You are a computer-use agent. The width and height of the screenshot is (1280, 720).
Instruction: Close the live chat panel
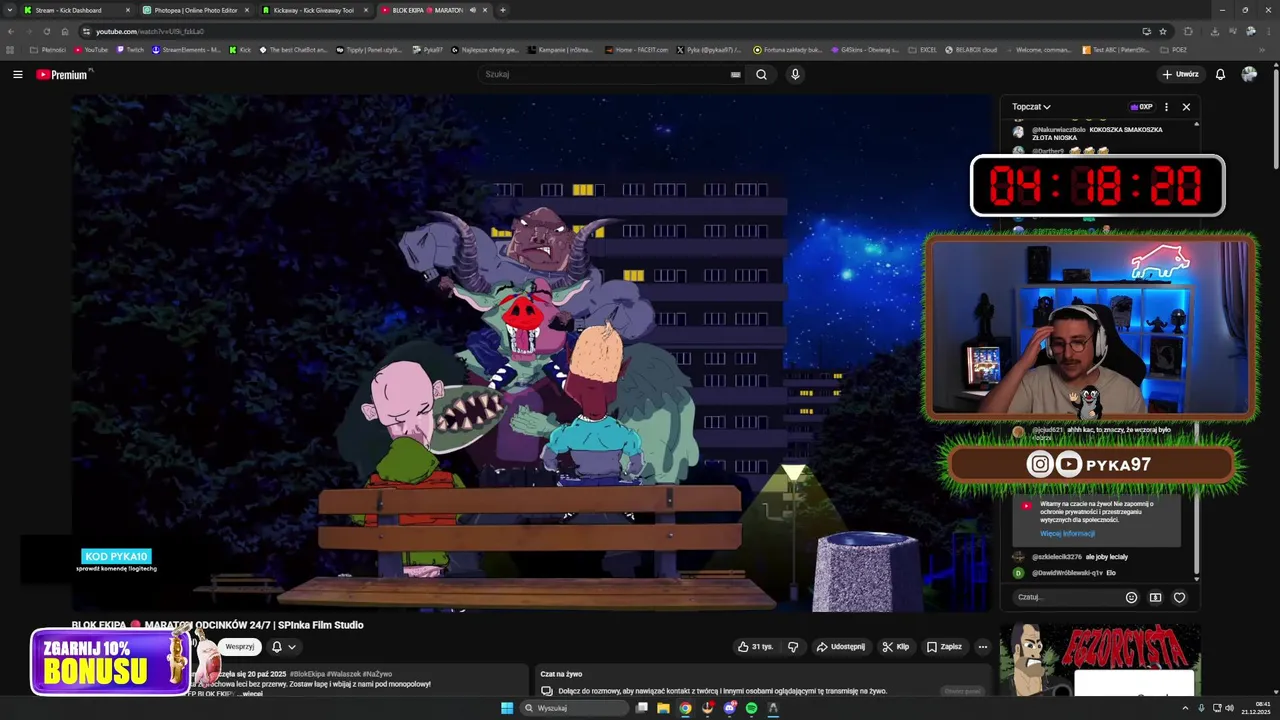pyautogui.click(x=1186, y=106)
